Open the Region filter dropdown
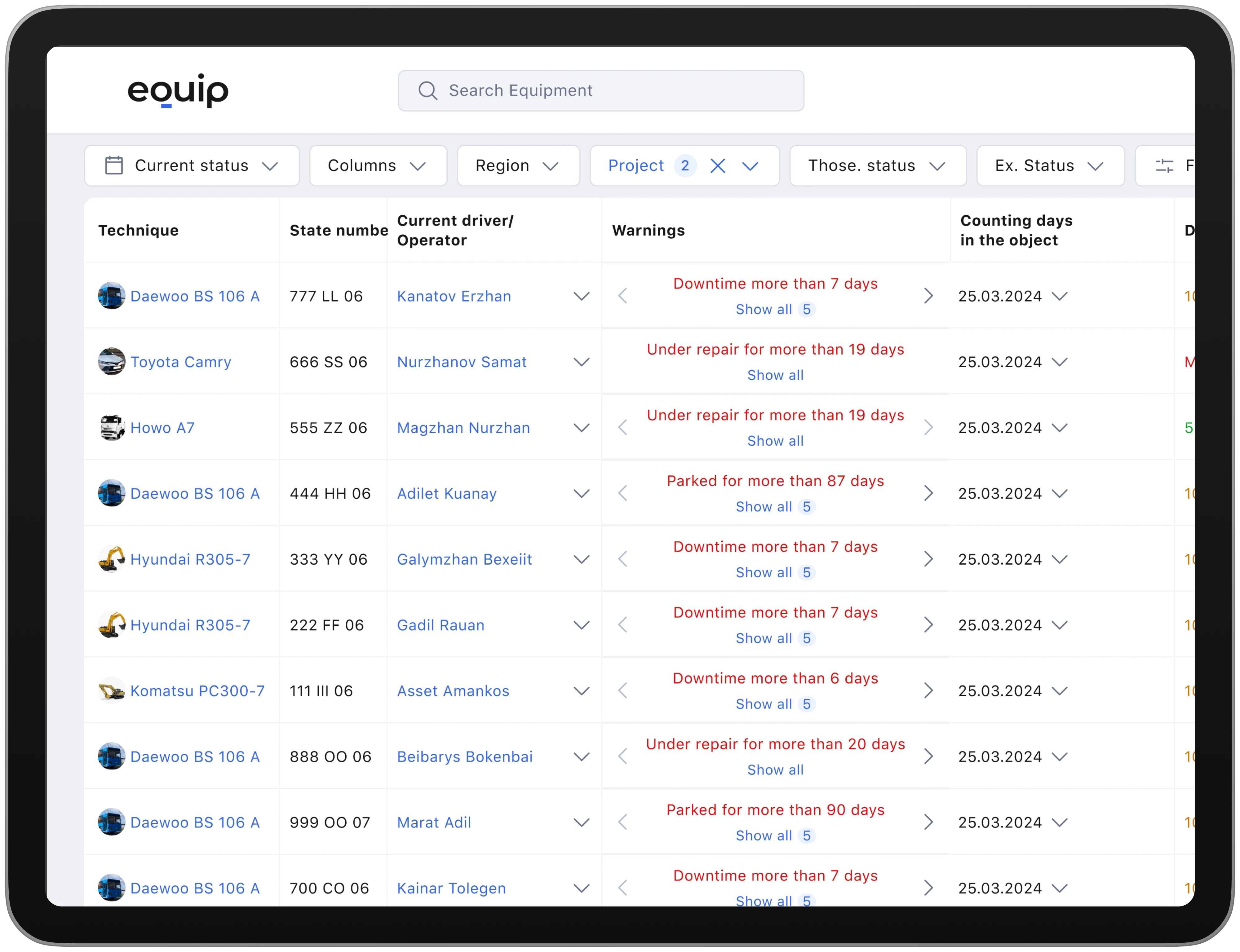Image resolution: width=1240 pixels, height=952 pixels. click(x=518, y=165)
